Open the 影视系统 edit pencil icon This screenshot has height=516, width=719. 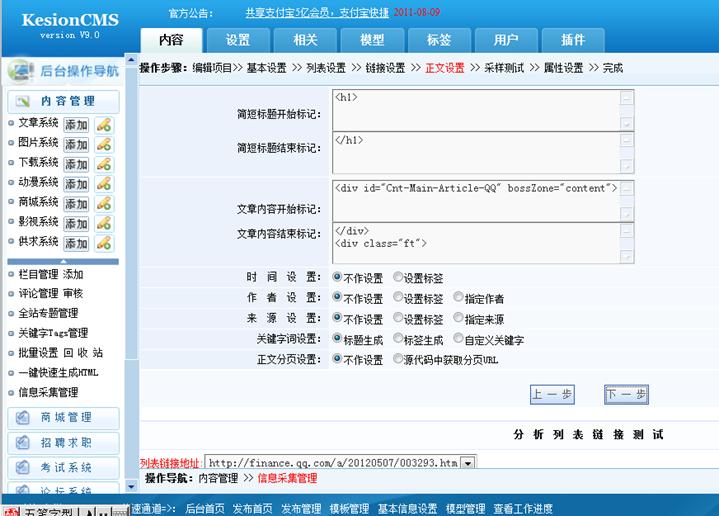(x=104, y=223)
